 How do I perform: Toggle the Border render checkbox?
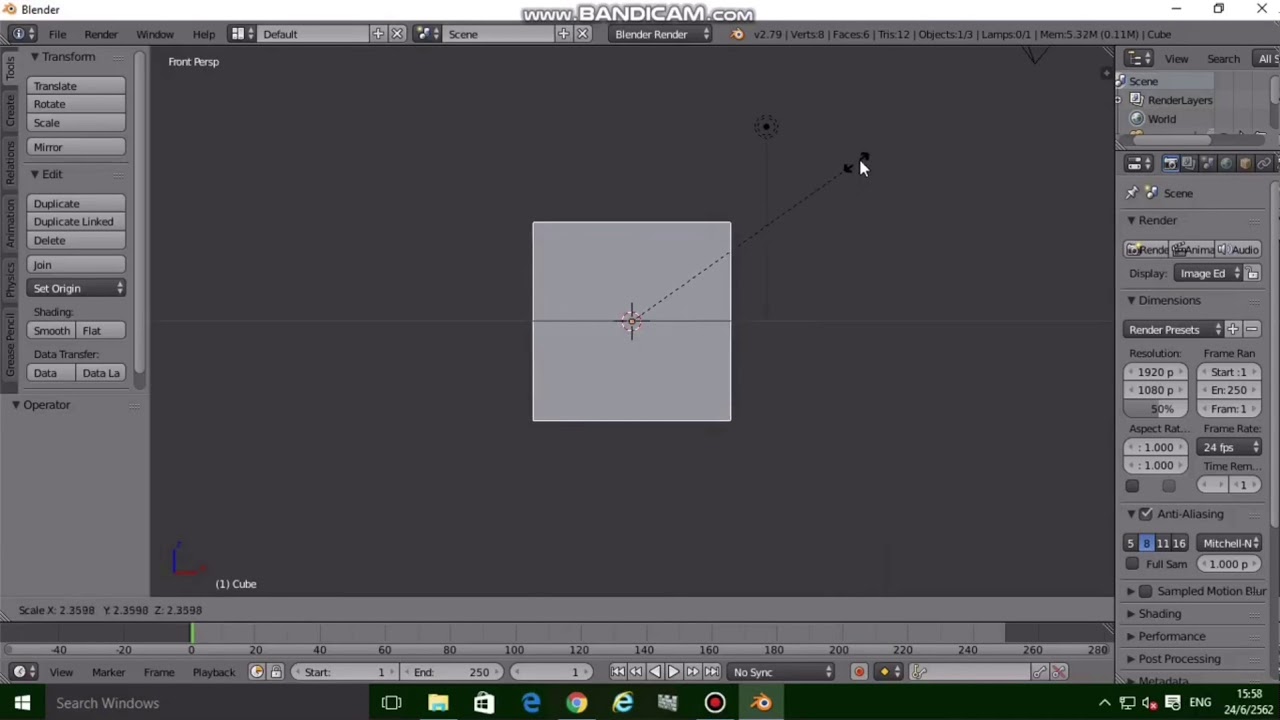1132,486
